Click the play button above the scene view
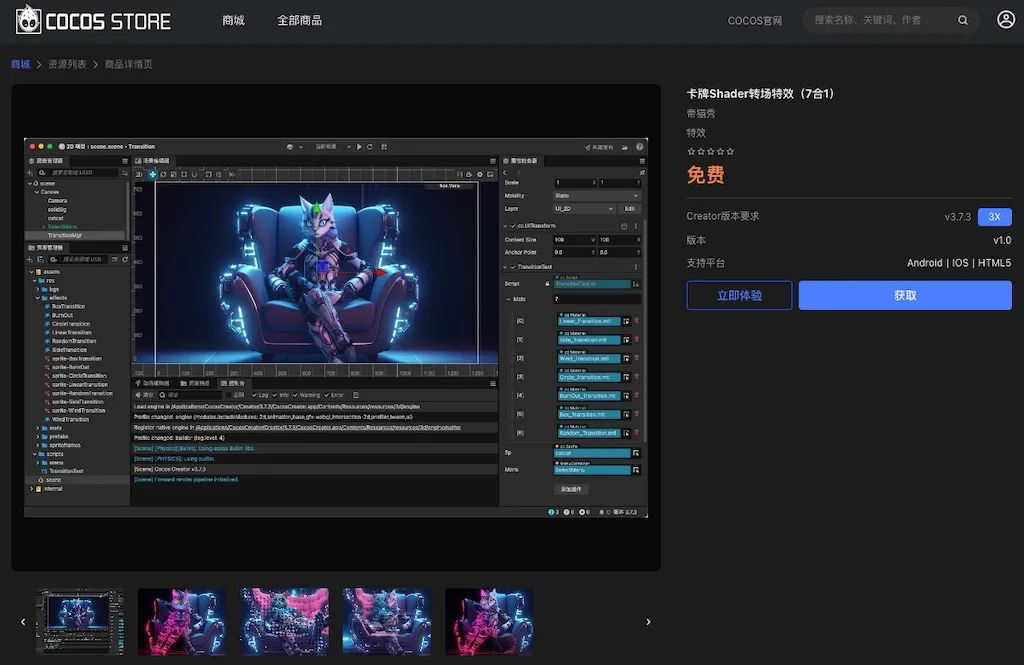The height and width of the screenshot is (665, 1024). pyautogui.click(x=359, y=147)
